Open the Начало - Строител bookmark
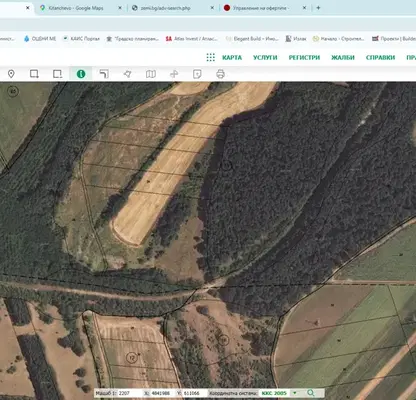Screen dimensions: 416x400 (x=339, y=39)
